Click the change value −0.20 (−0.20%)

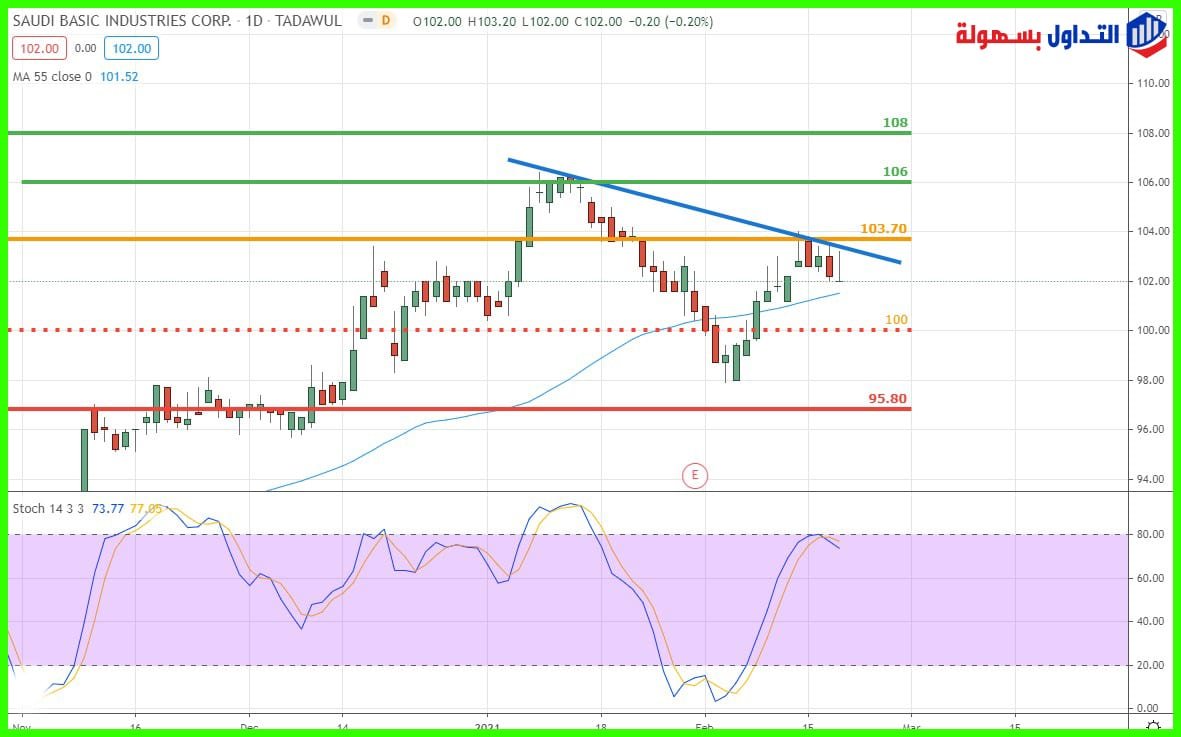[671, 22]
